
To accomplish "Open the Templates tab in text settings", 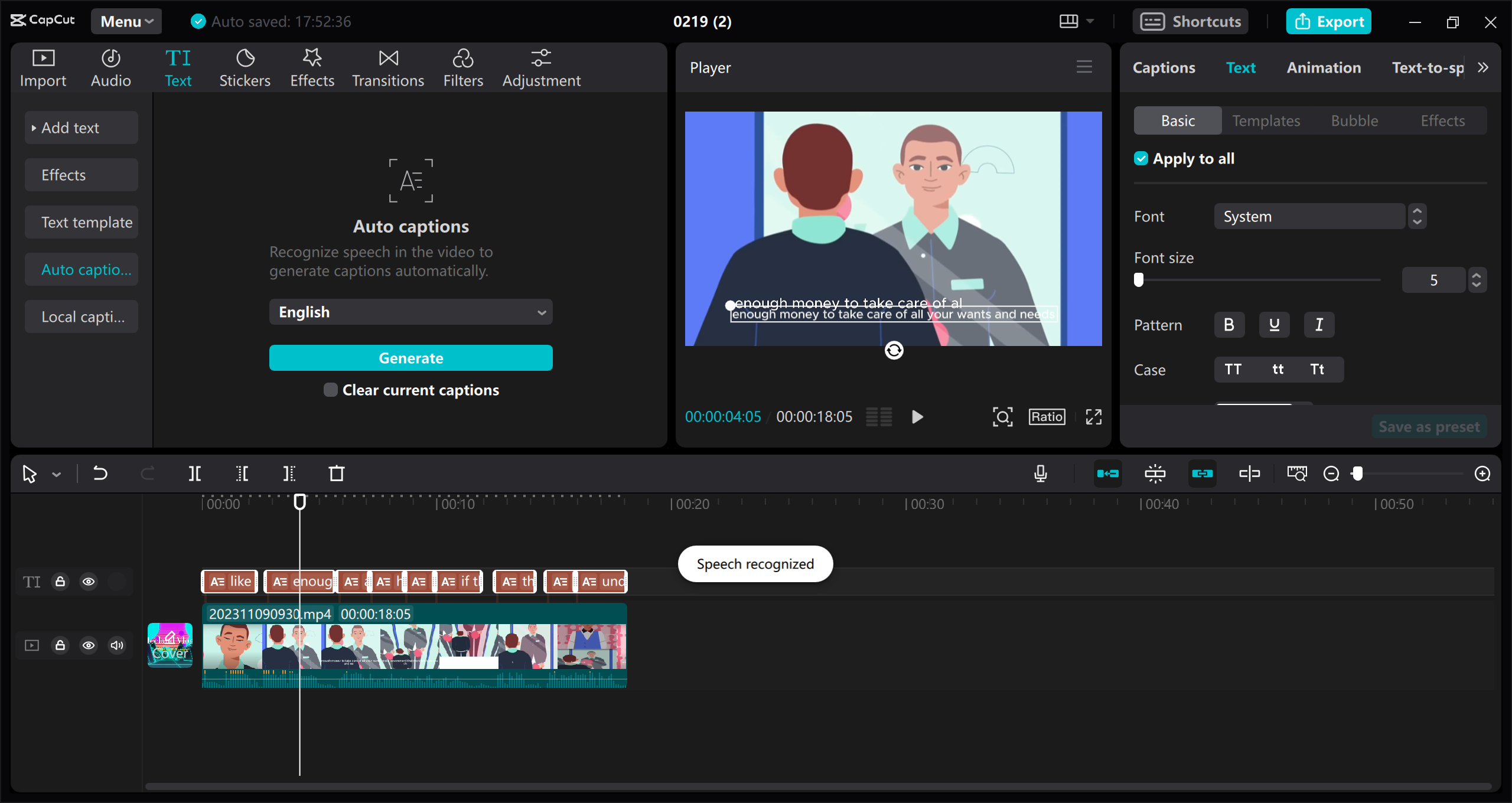I will click(x=1266, y=120).
